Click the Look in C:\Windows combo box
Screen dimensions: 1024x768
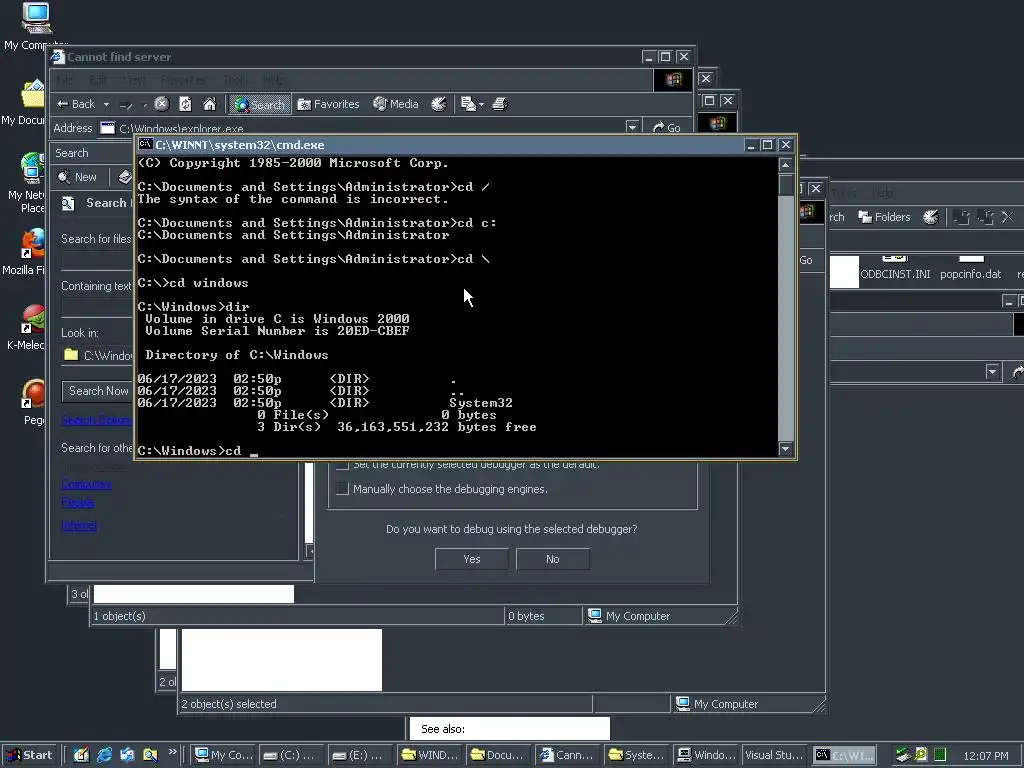(98, 355)
